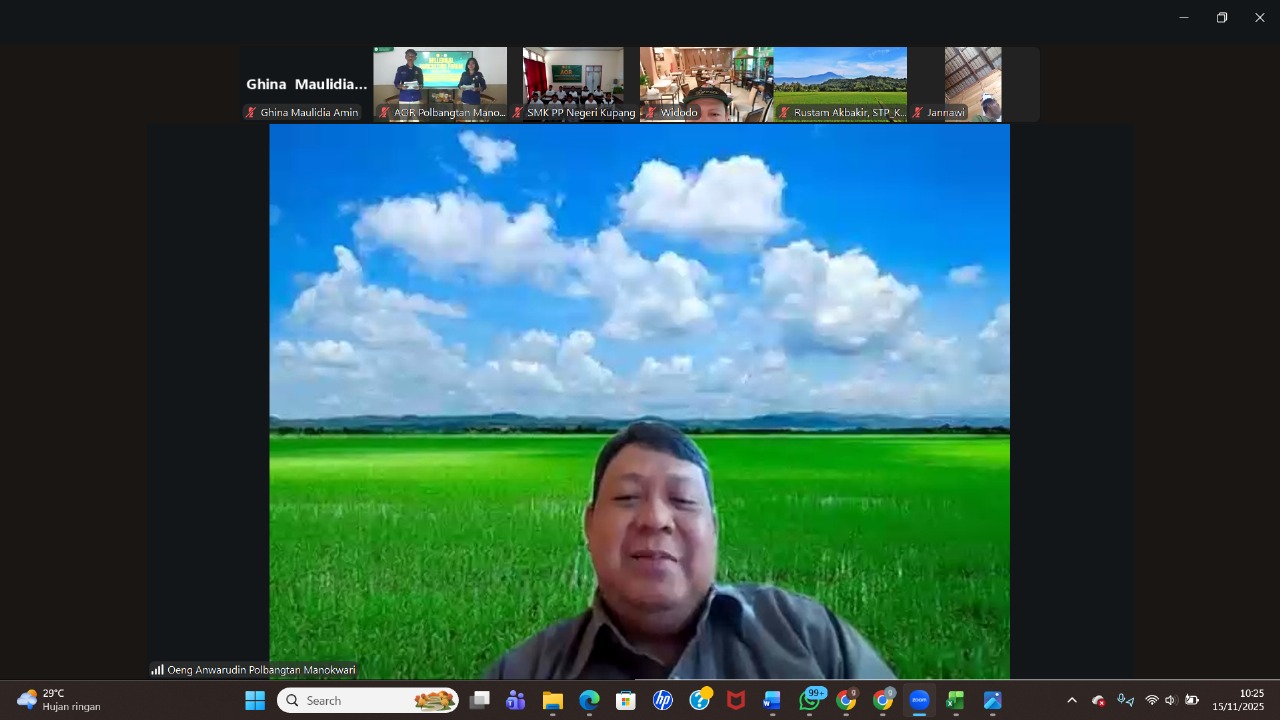Open the clock and date panel
Screen dimensions: 1280x720
[x=1238, y=700]
